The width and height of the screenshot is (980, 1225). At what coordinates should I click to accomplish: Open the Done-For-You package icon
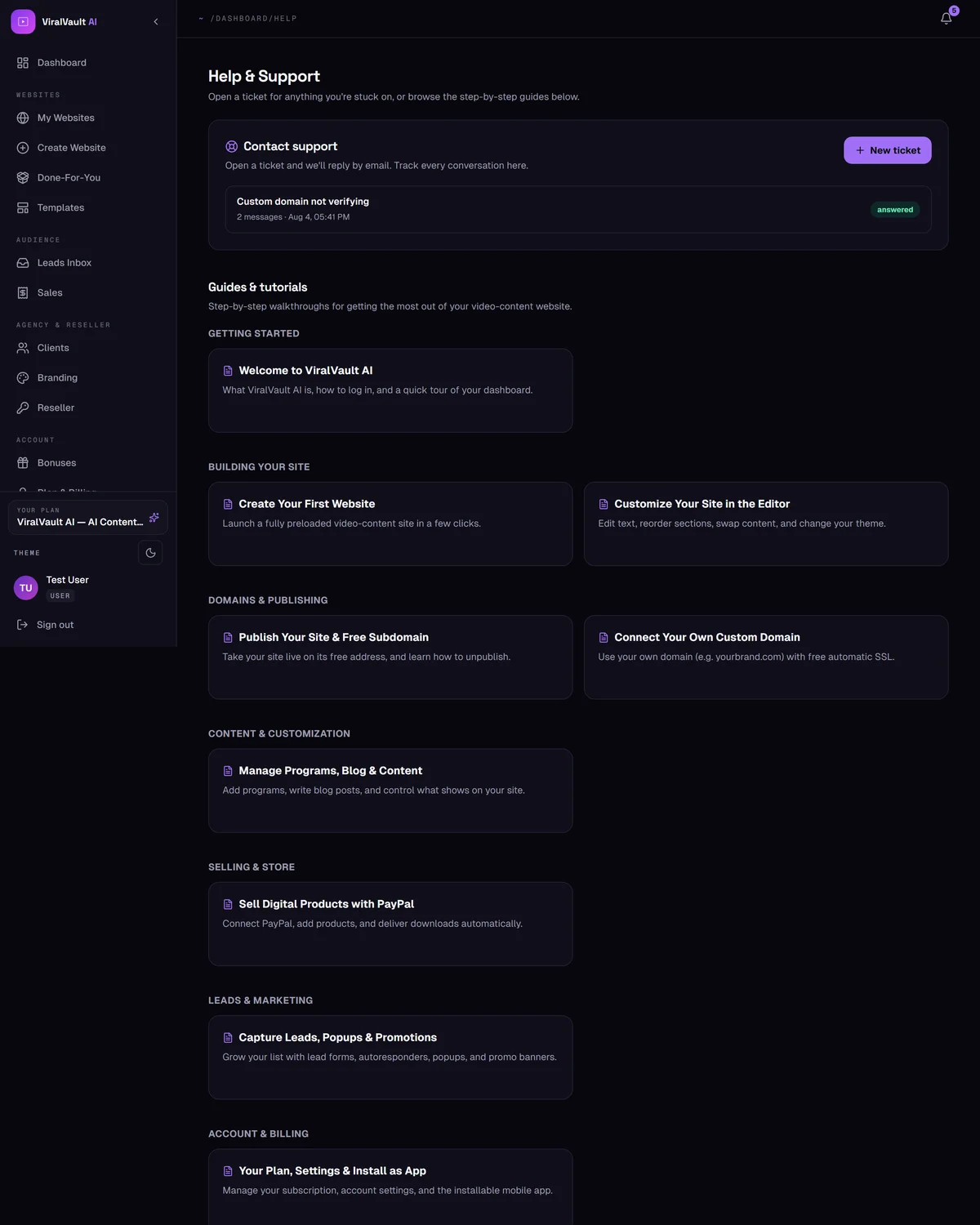click(23, 178)
